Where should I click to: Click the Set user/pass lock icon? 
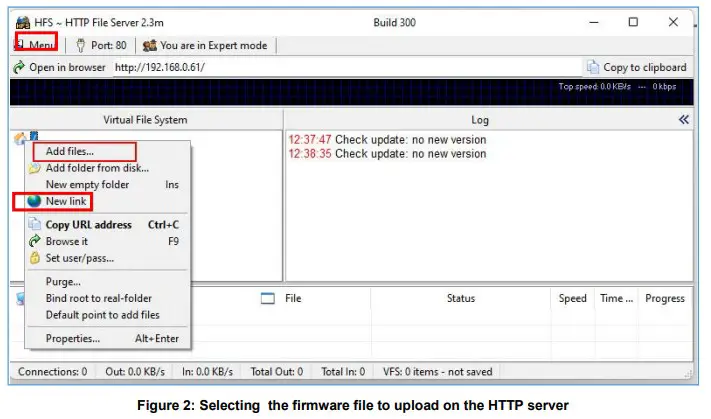pos(35,258)
